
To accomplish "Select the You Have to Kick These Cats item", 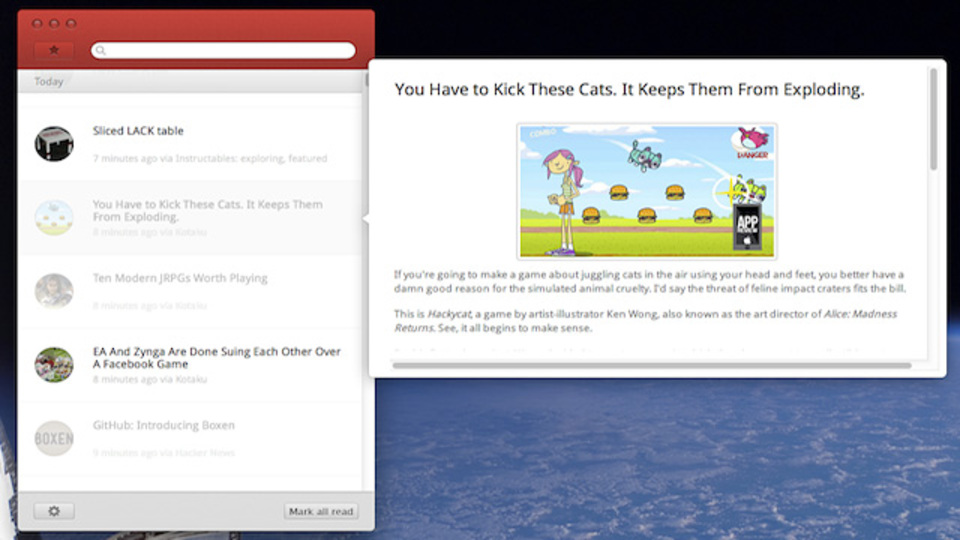I will (x=190, y=217).
